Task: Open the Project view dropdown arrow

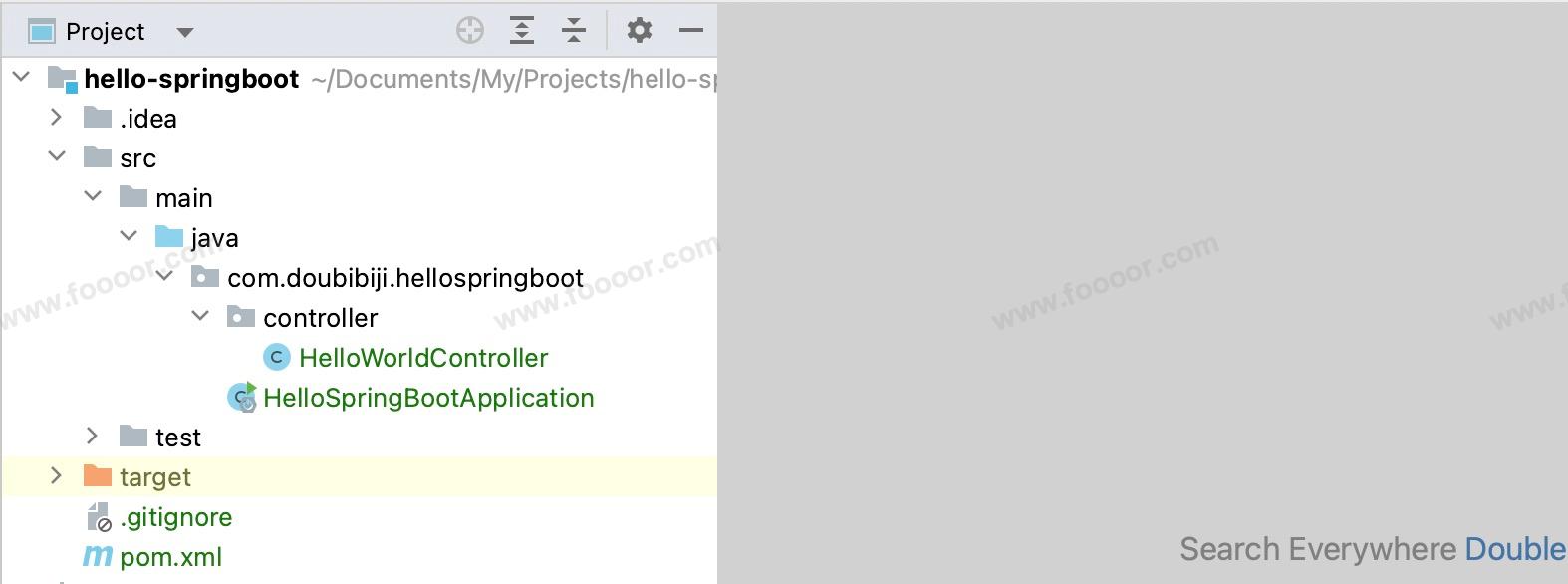Action: tap(184, 32)
